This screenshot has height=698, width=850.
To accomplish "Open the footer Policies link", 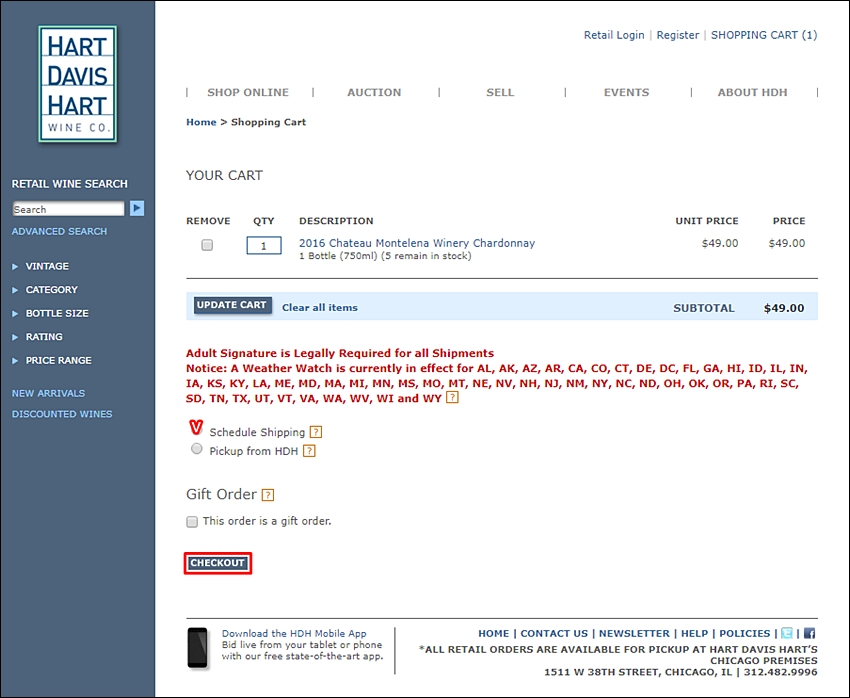I will click(744, 634).
